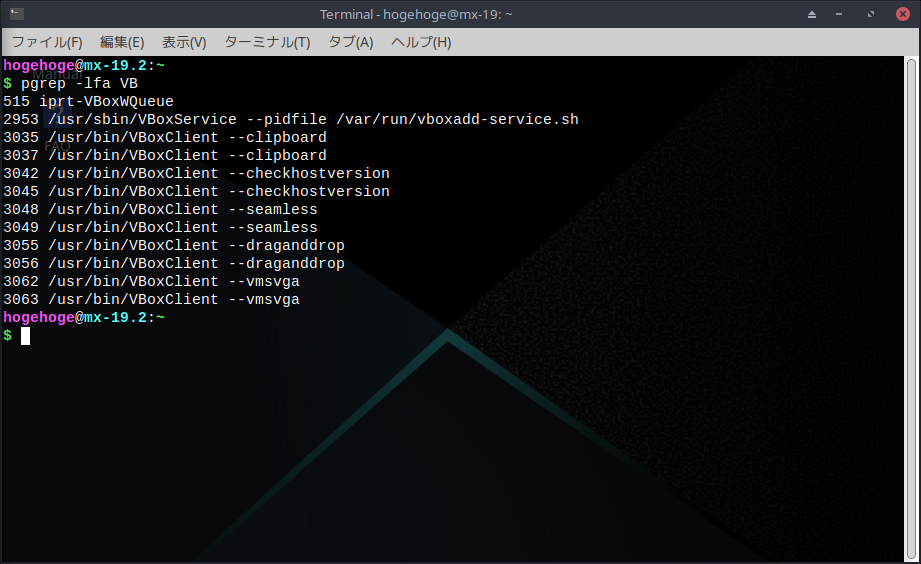The width and height of the screenshot is (921, 564).
Task: Click the line '515 iprt-VBoxWQueue'
Action: [x=88, y=102]
